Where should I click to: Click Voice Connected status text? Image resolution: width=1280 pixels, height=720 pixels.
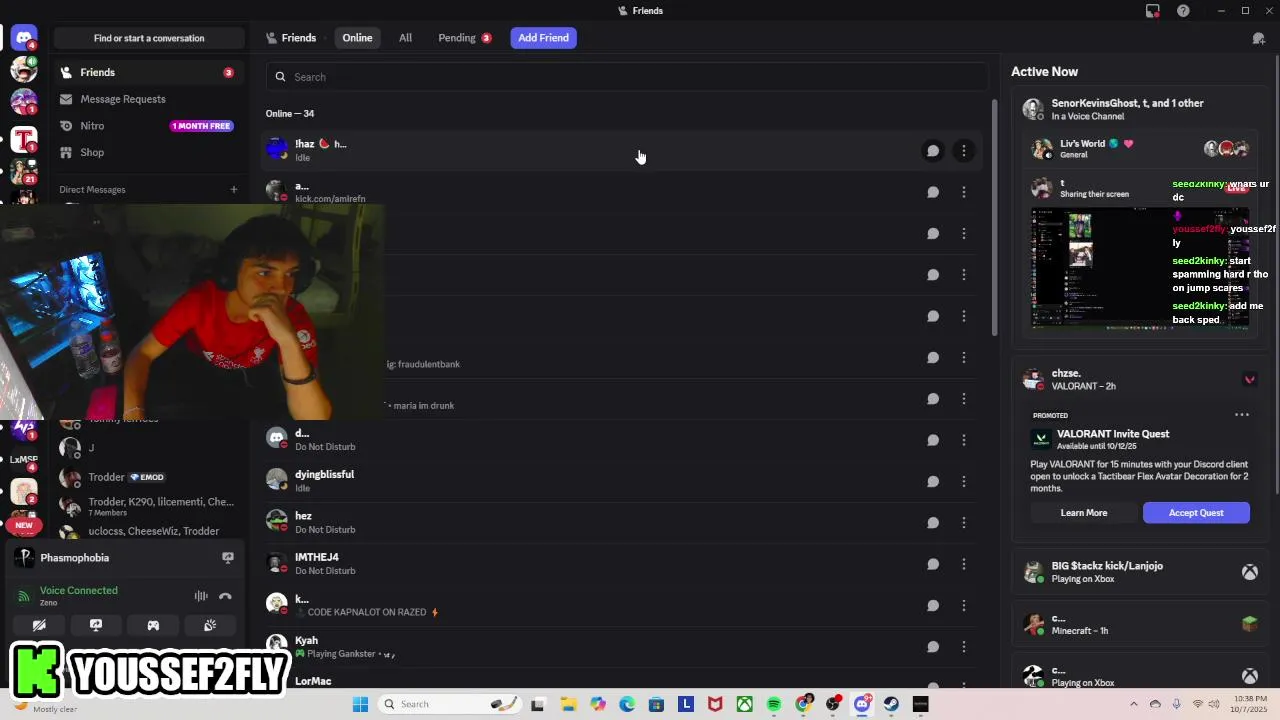click(79, 590)
